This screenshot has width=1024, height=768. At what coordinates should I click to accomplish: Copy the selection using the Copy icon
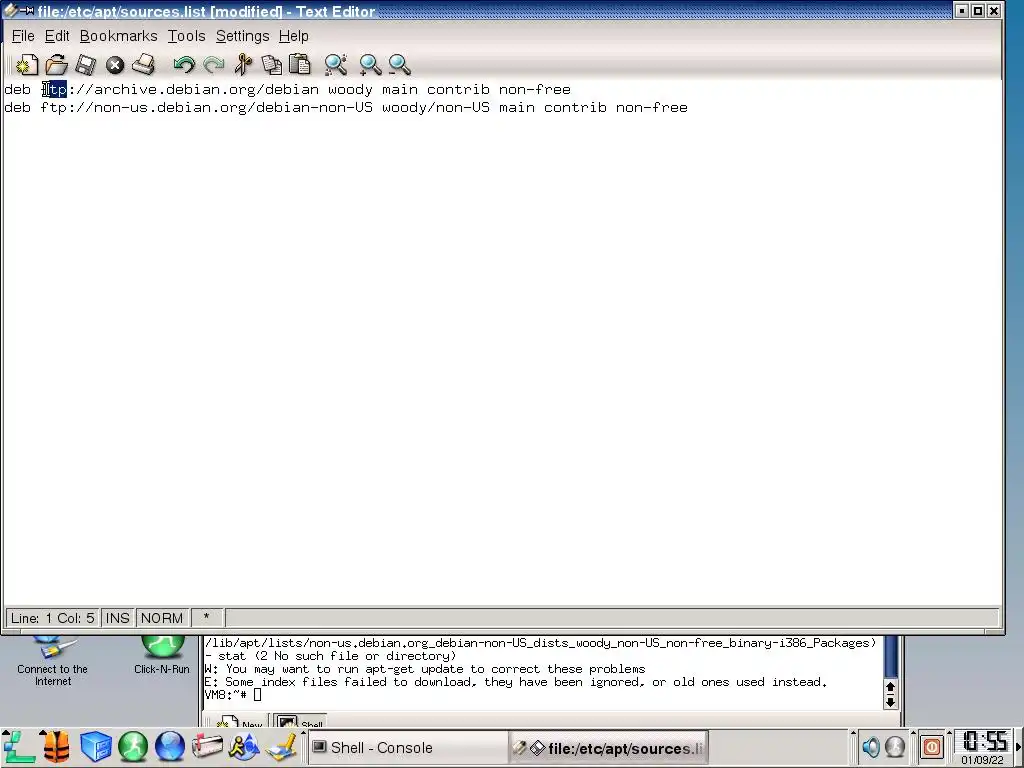click(x=272, y=65)
